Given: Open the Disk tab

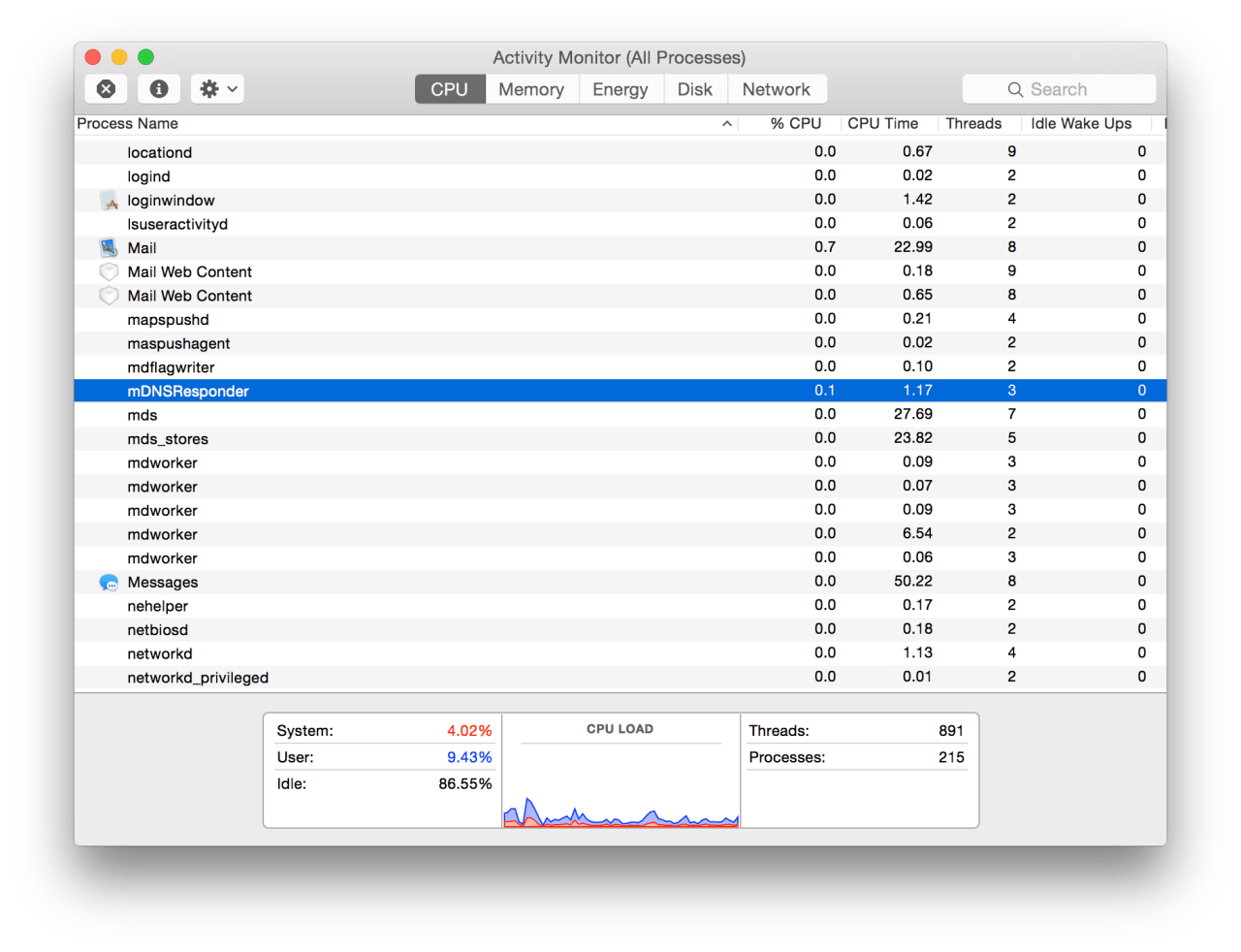Looking at the screenshot, I should click(x=694, y=89).
